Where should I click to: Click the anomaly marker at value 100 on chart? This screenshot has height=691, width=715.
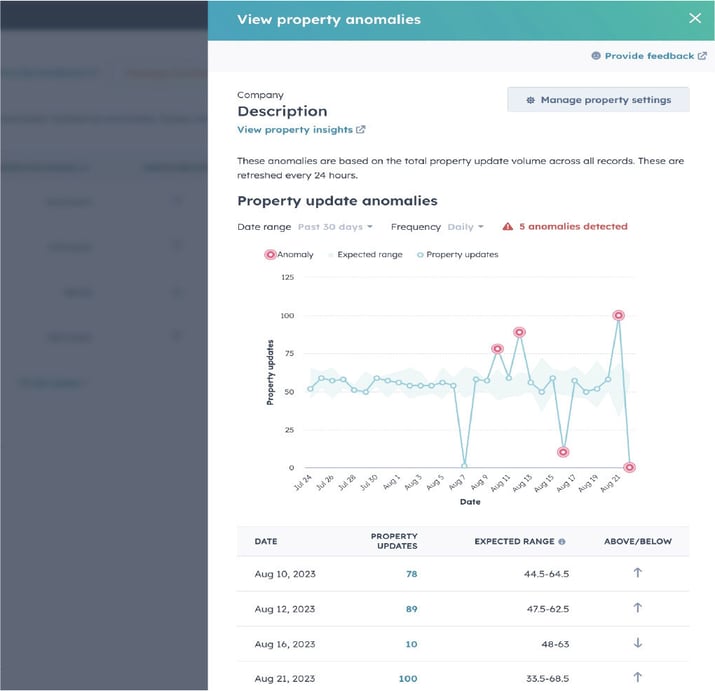[619, 315]
